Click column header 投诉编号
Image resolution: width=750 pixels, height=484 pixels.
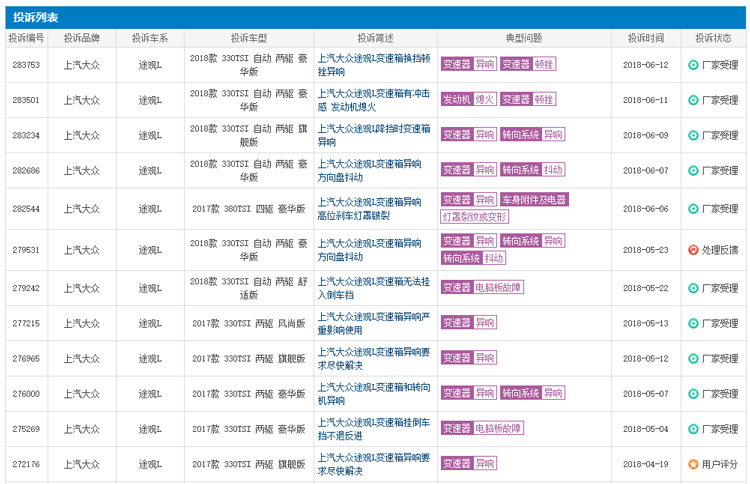pyautogui.click(x=26, y=38)
